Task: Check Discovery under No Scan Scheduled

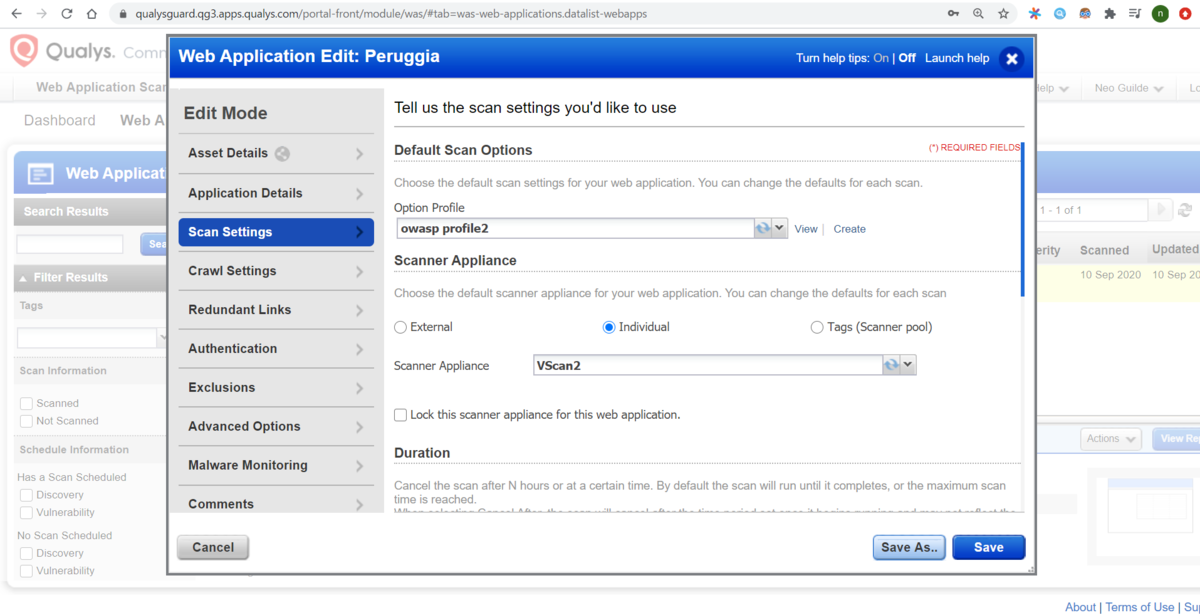Action: pos(27,553)
